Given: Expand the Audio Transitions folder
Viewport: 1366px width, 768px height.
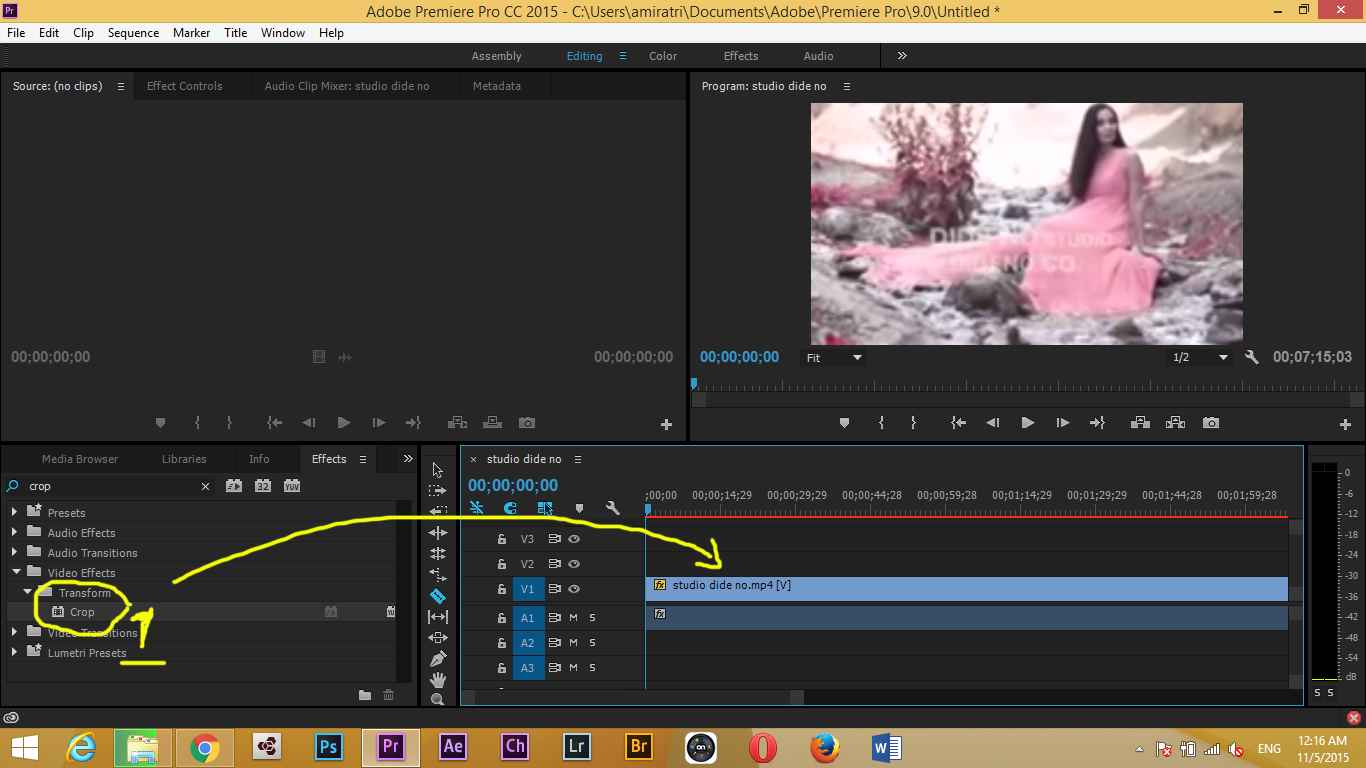Looking at the screenshot, I should point(14,552).
